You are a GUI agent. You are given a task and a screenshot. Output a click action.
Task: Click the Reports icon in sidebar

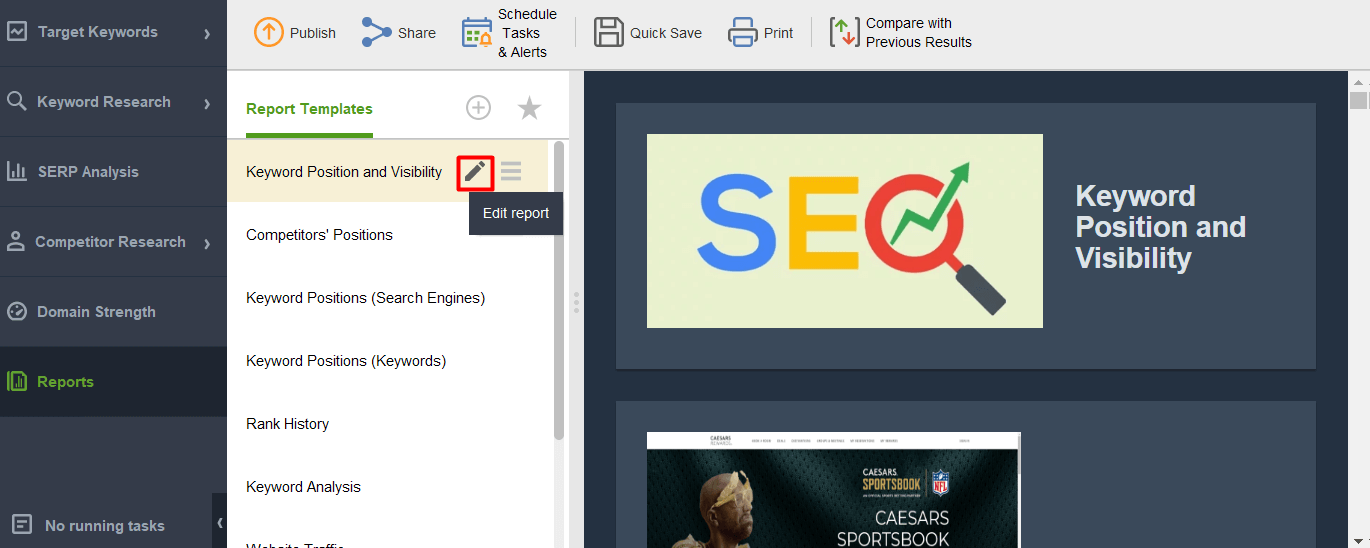(x=17, y=381)
